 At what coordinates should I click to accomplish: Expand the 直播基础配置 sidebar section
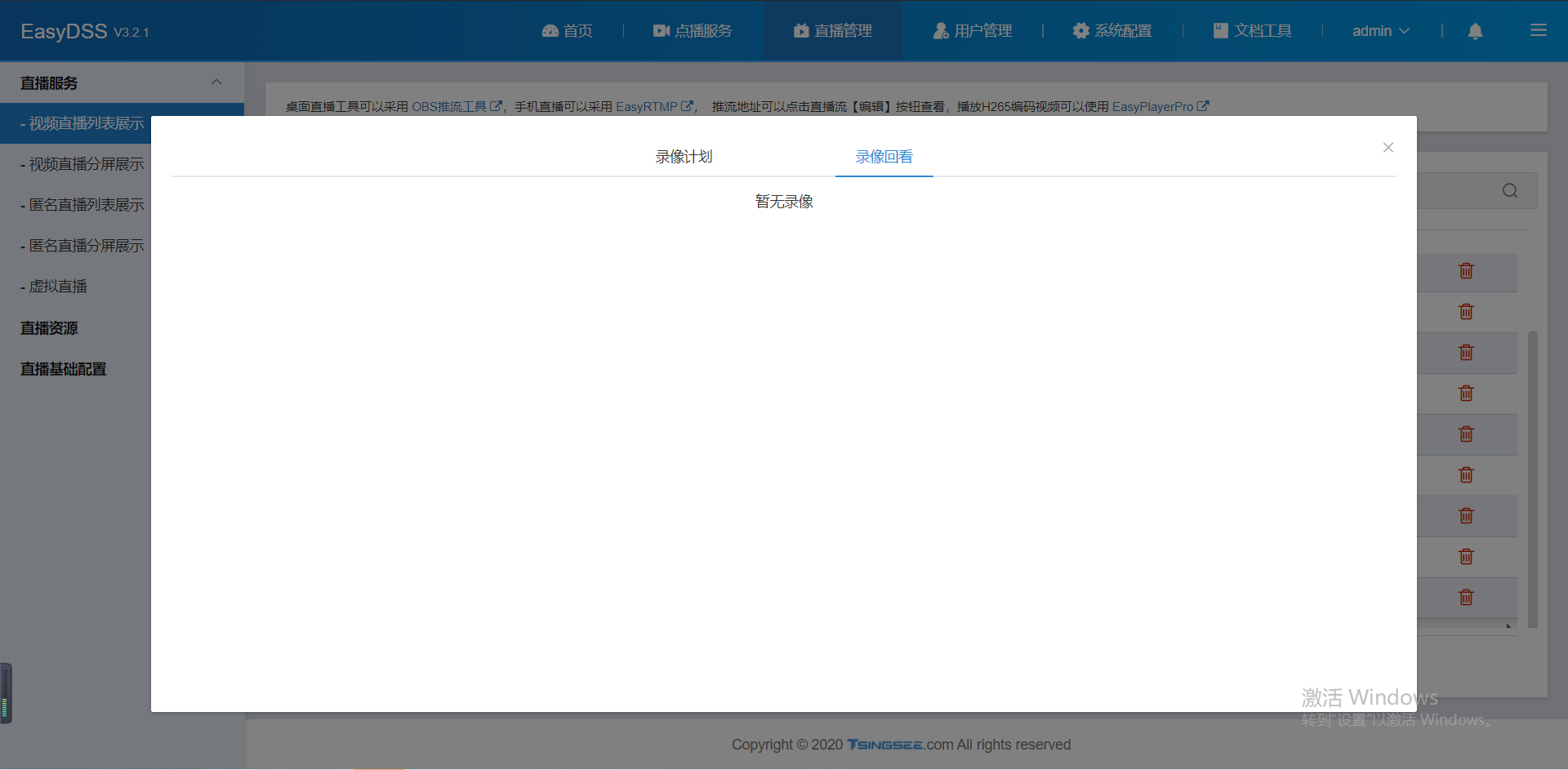[x=63, y=368]
